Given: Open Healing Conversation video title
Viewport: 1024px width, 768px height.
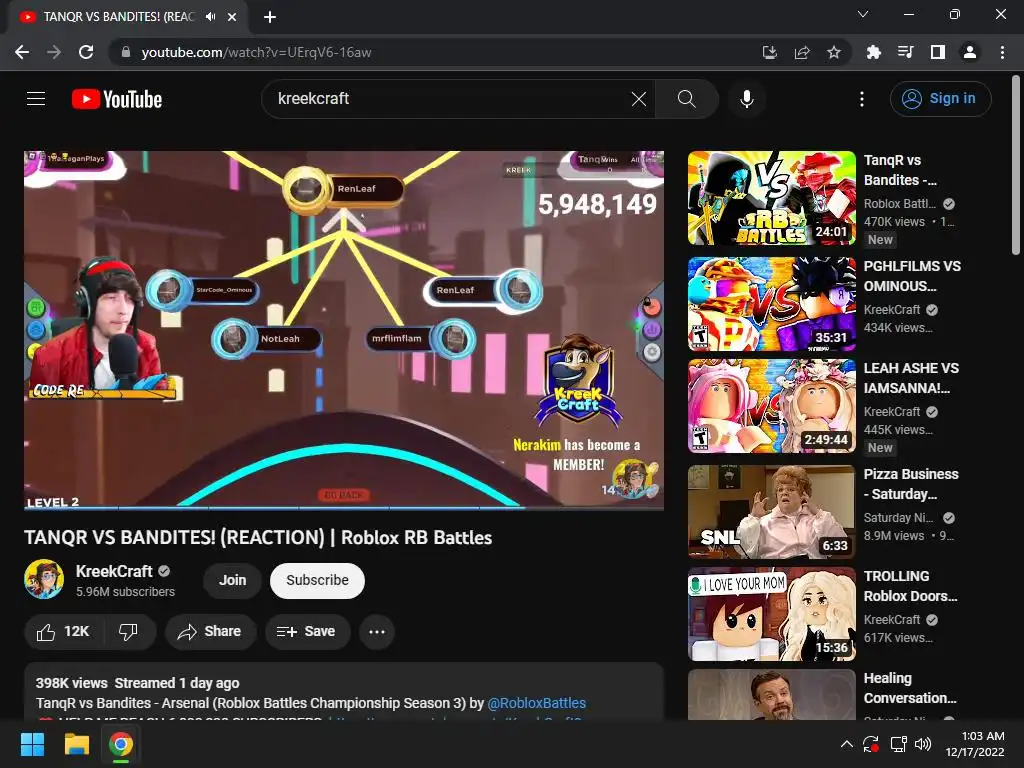Looking at the screenshot, I should tap(910, 688).
